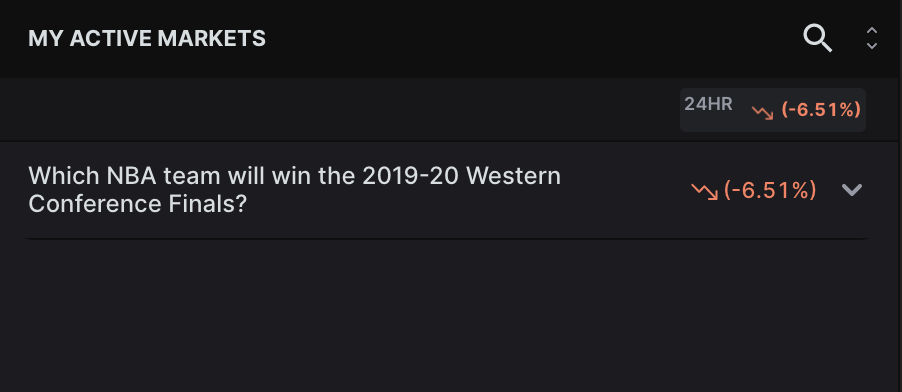Screen dimensions: 902x392
Task: Click the upper chevron of header resize icon
Action: point(872,31)
